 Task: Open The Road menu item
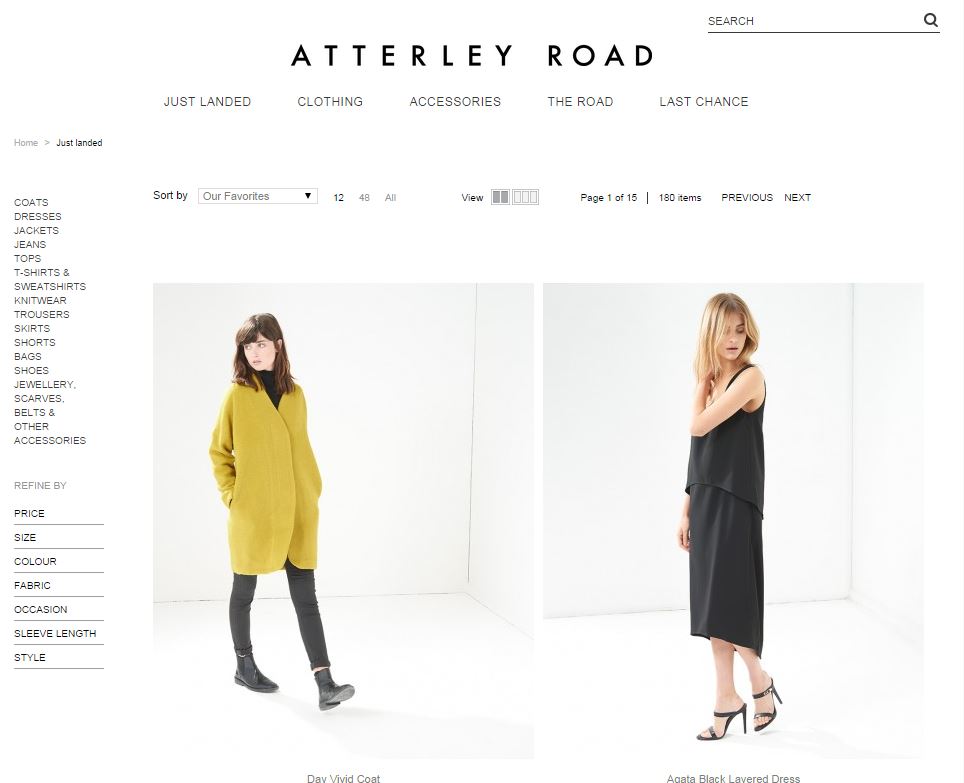580,102
